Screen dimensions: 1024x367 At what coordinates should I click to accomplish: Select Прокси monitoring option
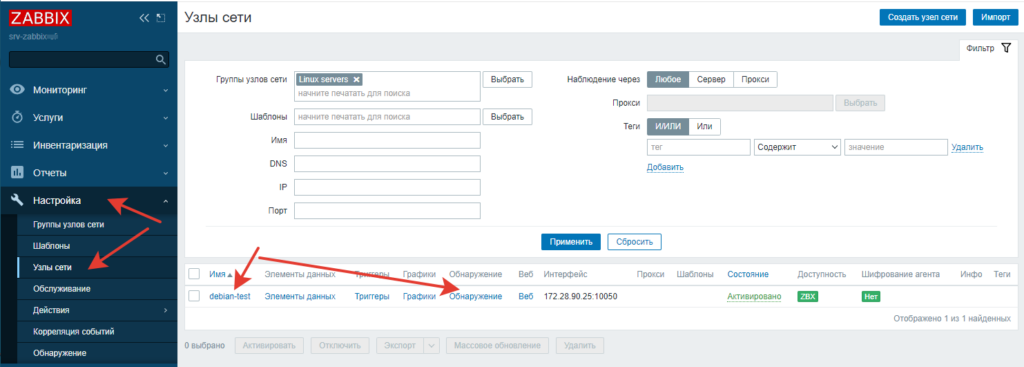pyautogui.click(x=755, y=79)
